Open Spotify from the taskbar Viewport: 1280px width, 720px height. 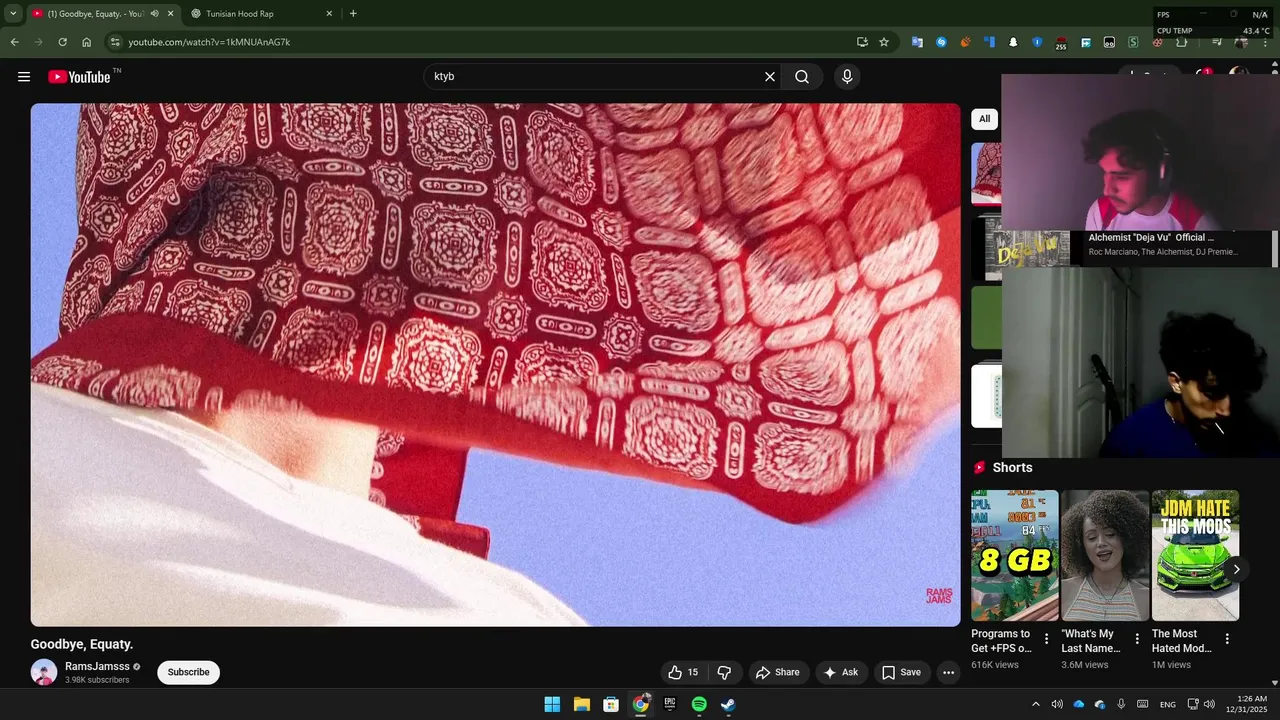(x=699, y=704)
